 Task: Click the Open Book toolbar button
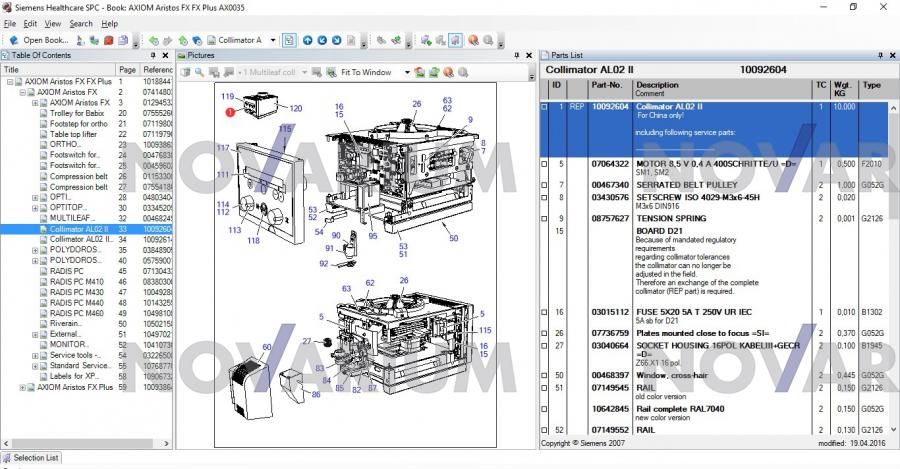39,40
